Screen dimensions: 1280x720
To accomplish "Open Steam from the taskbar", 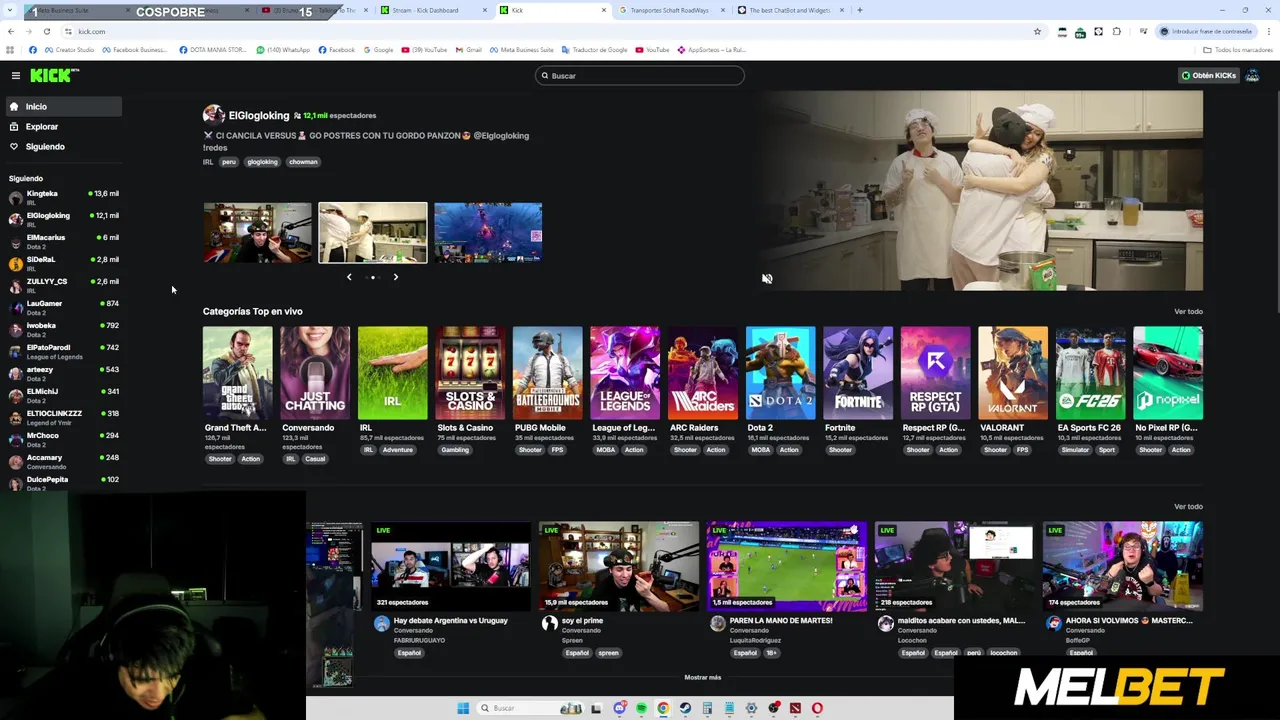I will (x=685, y=708).
